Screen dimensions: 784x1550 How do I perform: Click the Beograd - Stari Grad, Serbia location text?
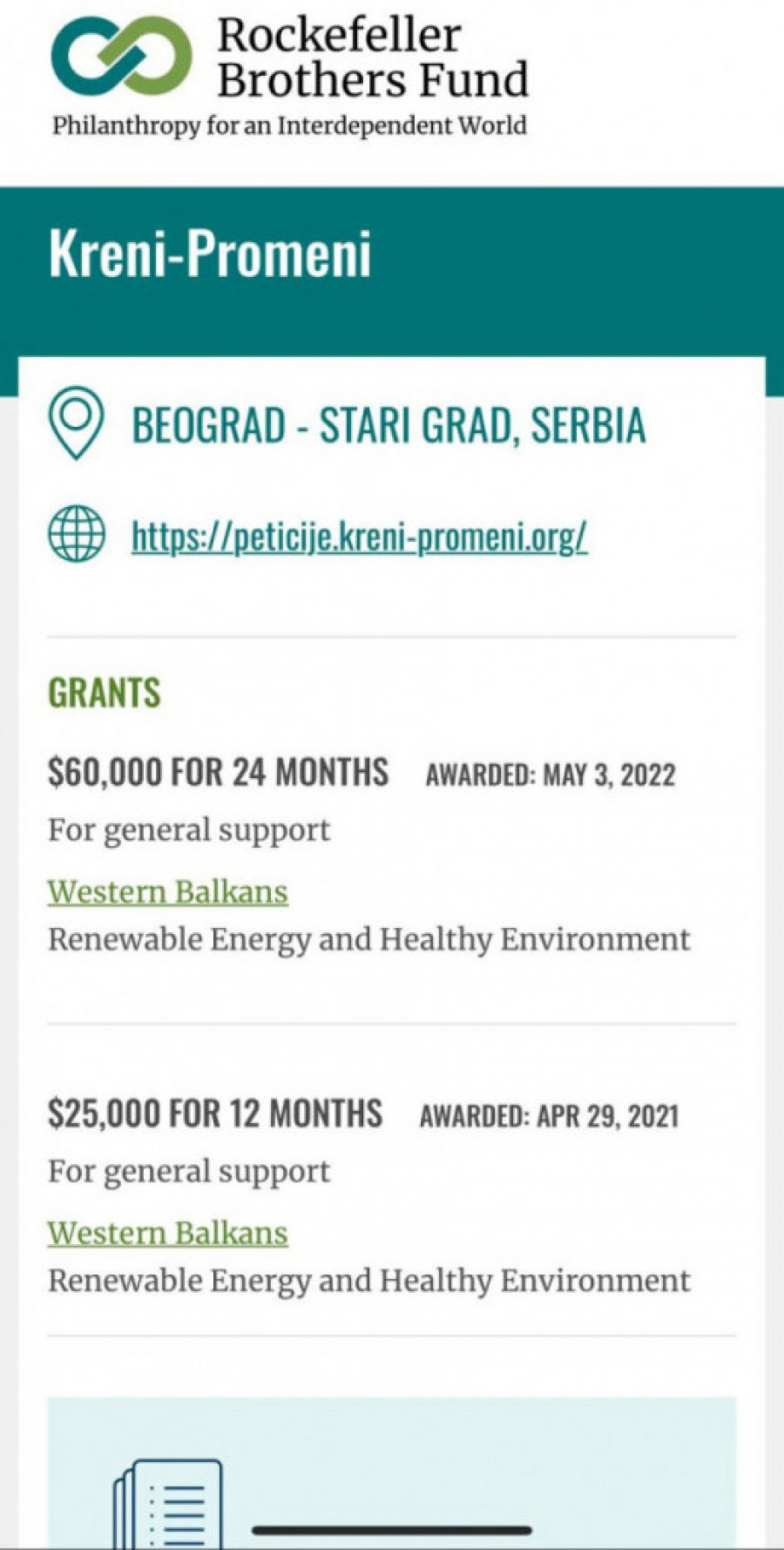click(x=389, y=425)
